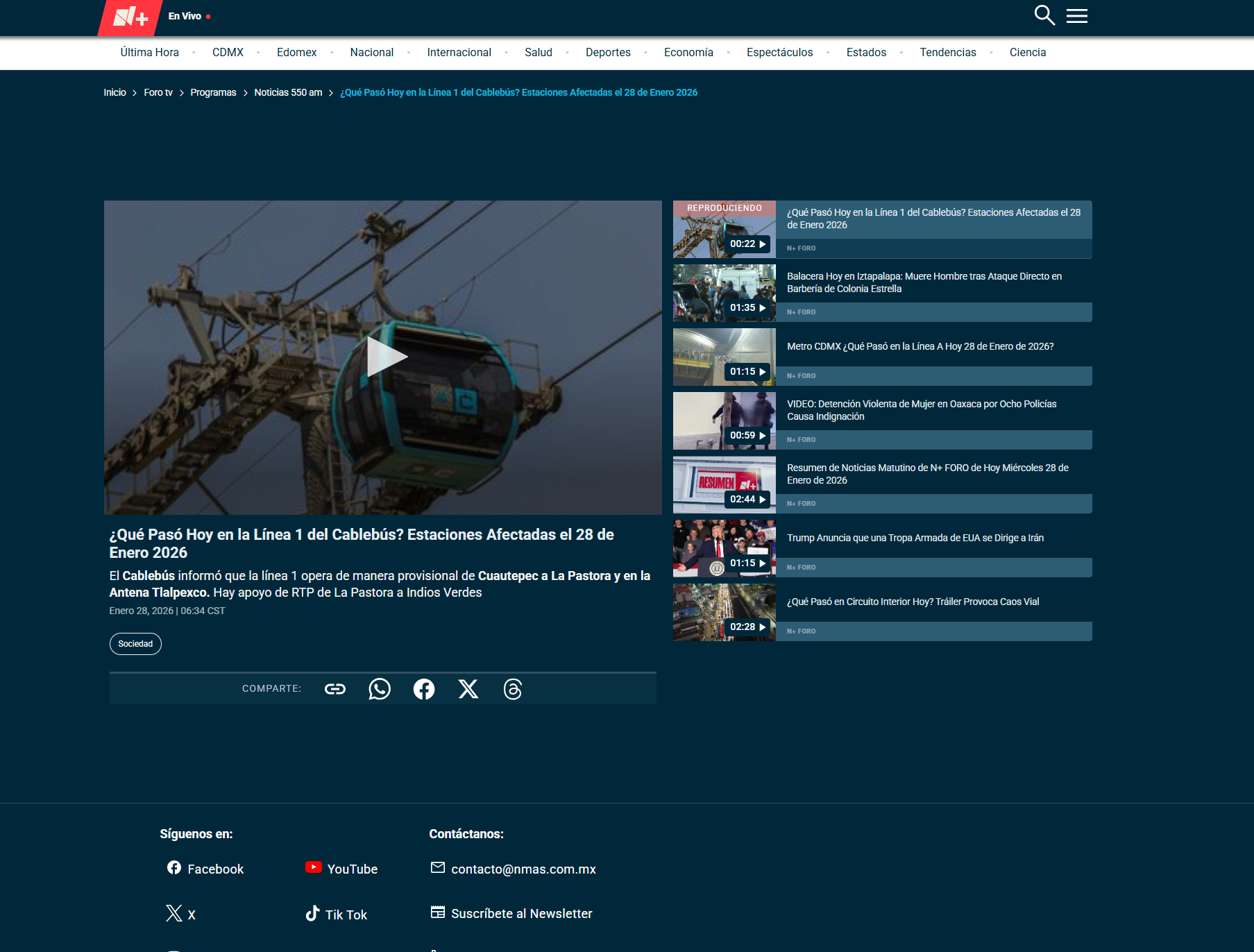Open the Deportes section
Screen dimensions: 1254x952
pos(608,53)
